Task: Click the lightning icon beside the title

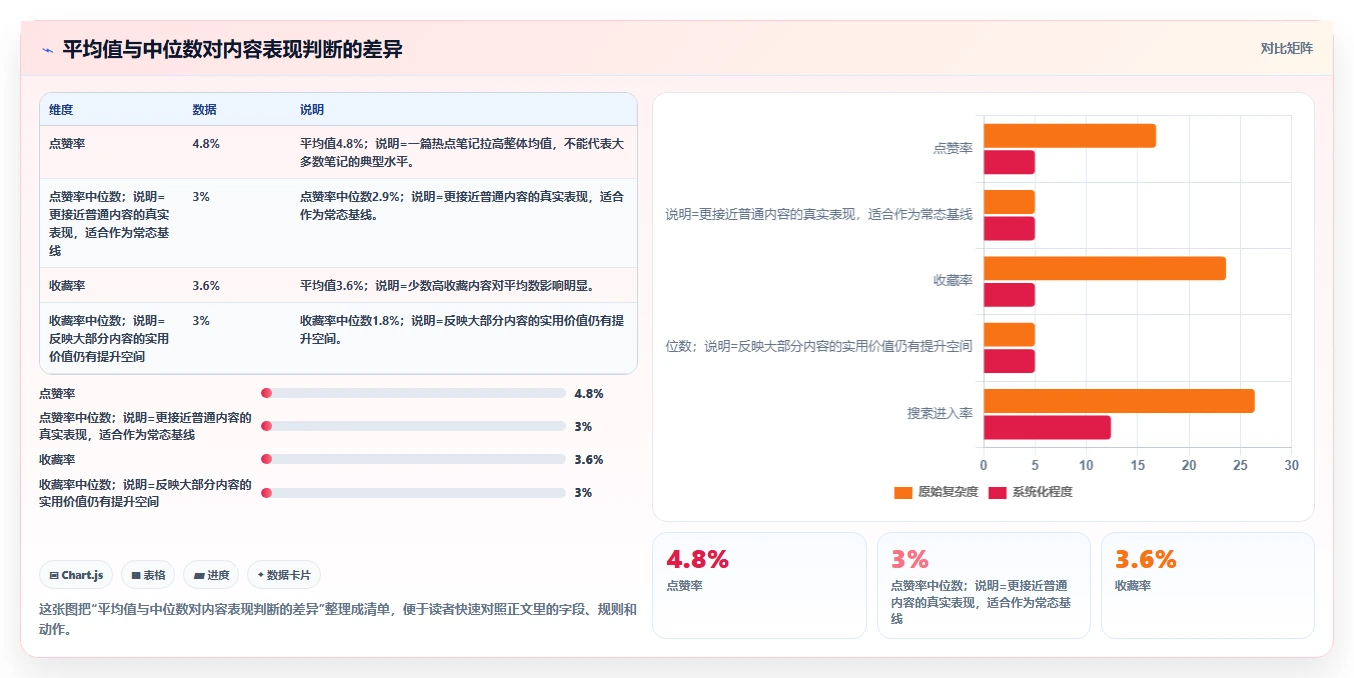Action: click(x=47, y=50)
